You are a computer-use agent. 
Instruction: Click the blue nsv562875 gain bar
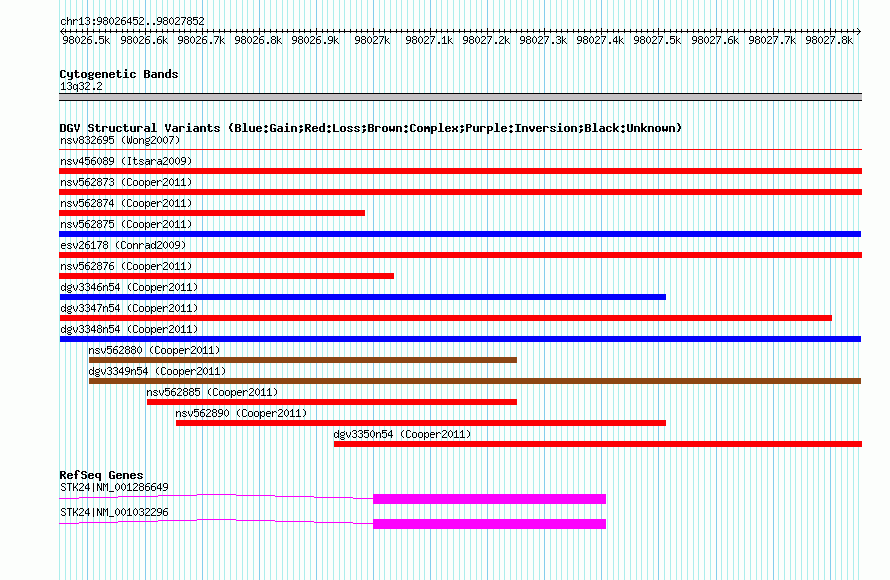pos(460,234)
